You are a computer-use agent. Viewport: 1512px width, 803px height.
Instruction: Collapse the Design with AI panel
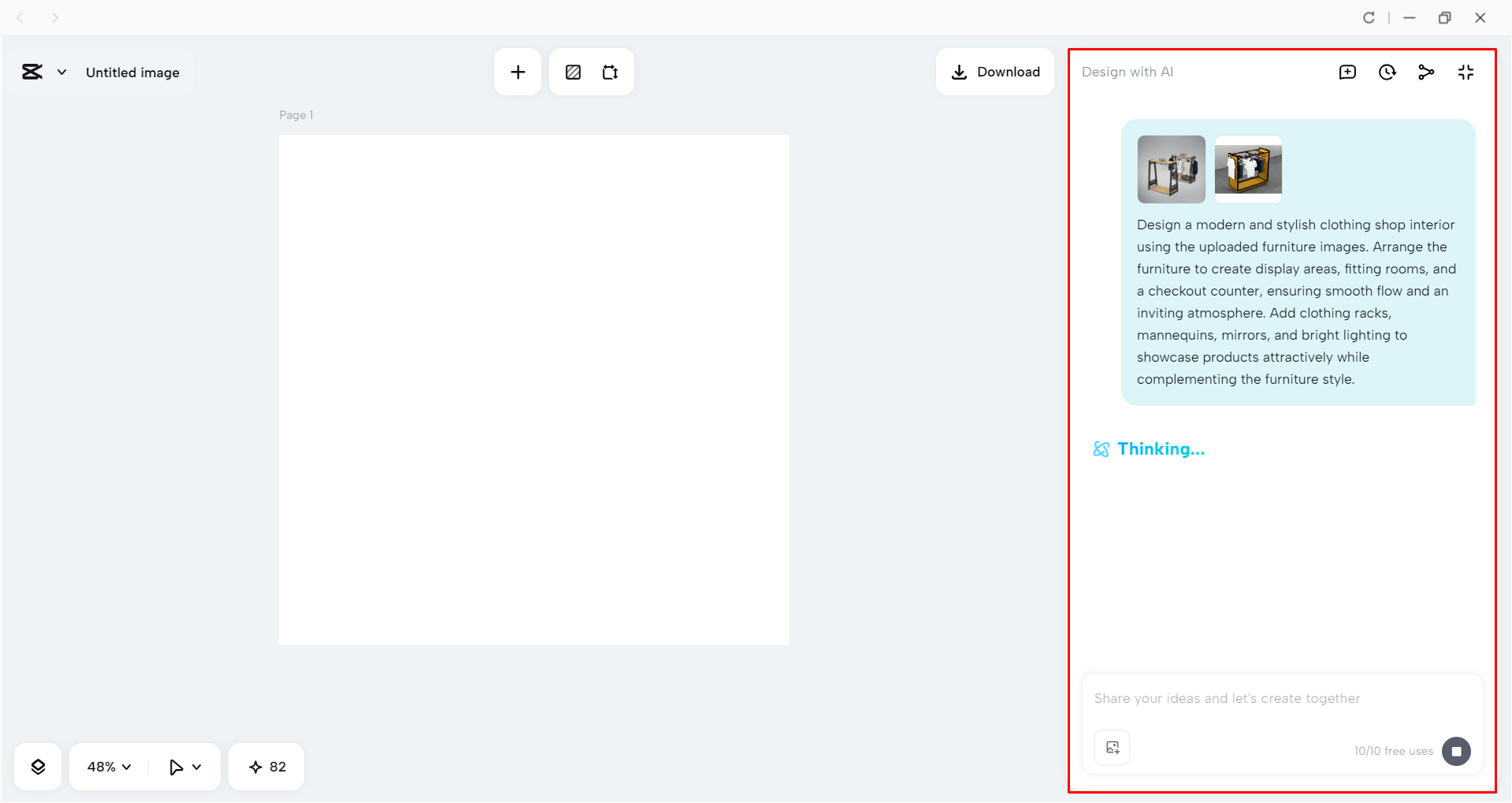pyautogui.click(x=1466, y=72)
